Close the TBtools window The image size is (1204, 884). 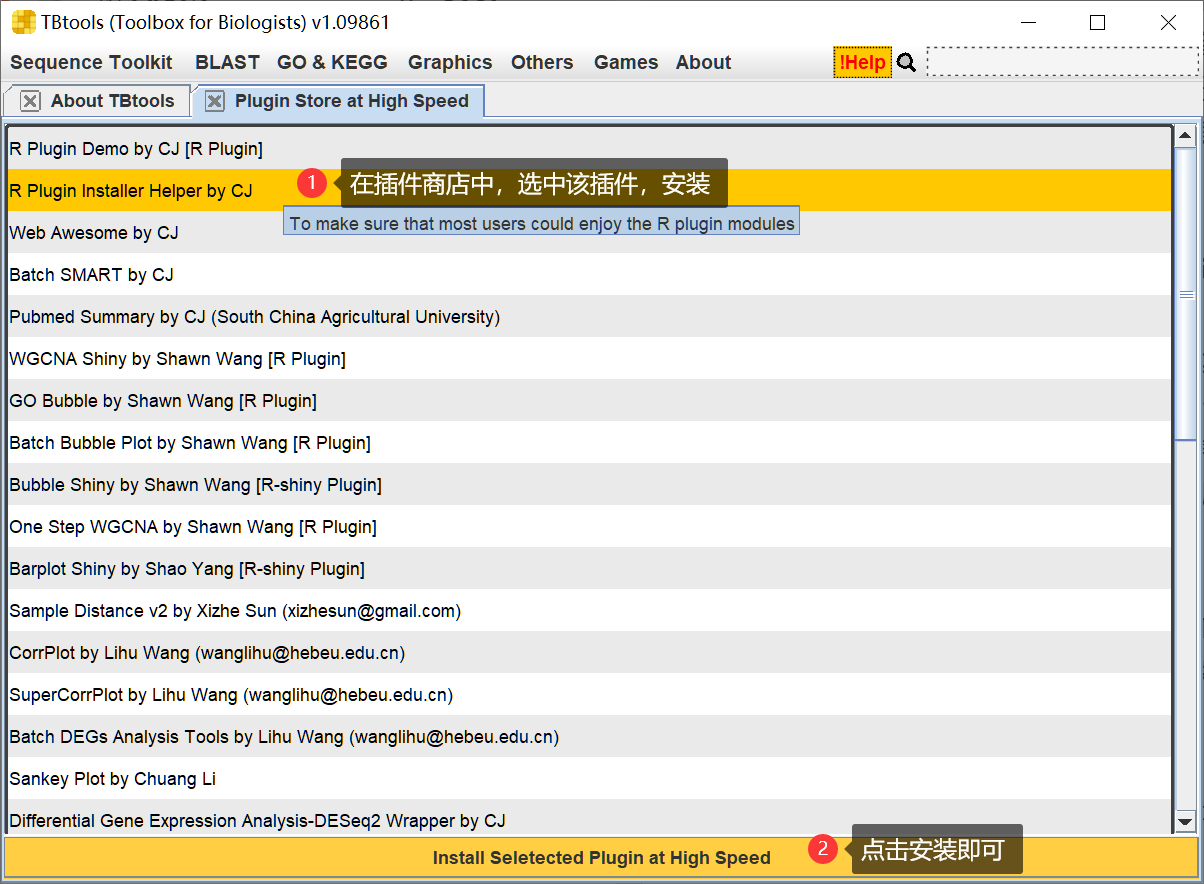[1168, 22]
